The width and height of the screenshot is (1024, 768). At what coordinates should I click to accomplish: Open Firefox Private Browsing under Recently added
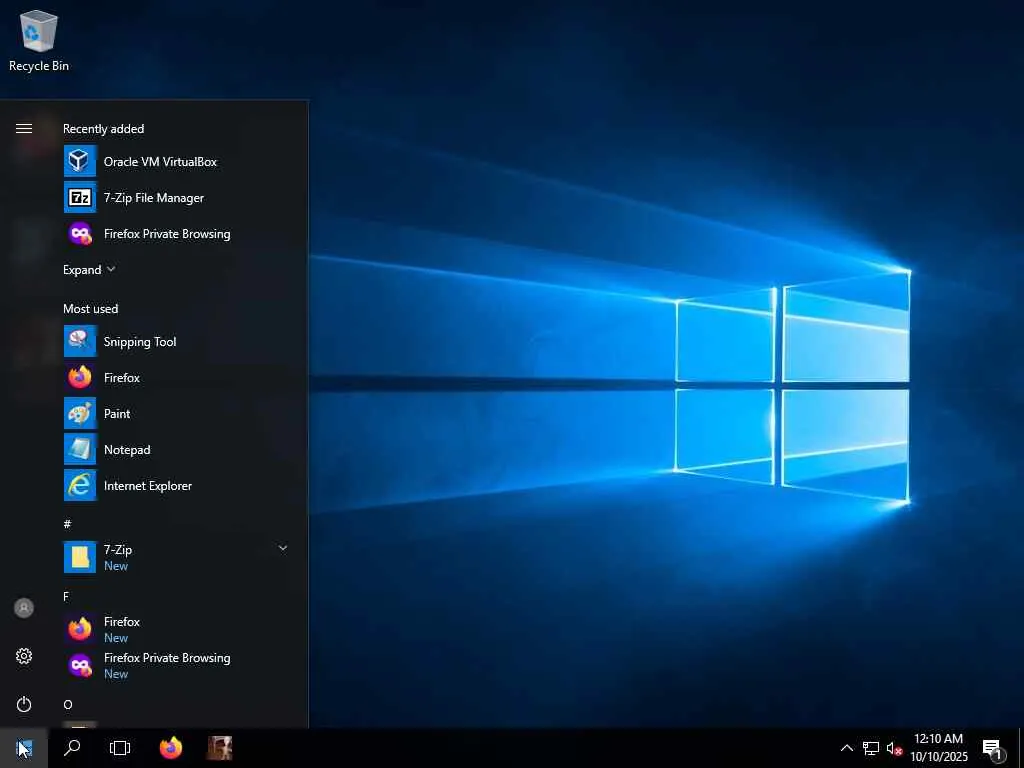tap(178, 234)
